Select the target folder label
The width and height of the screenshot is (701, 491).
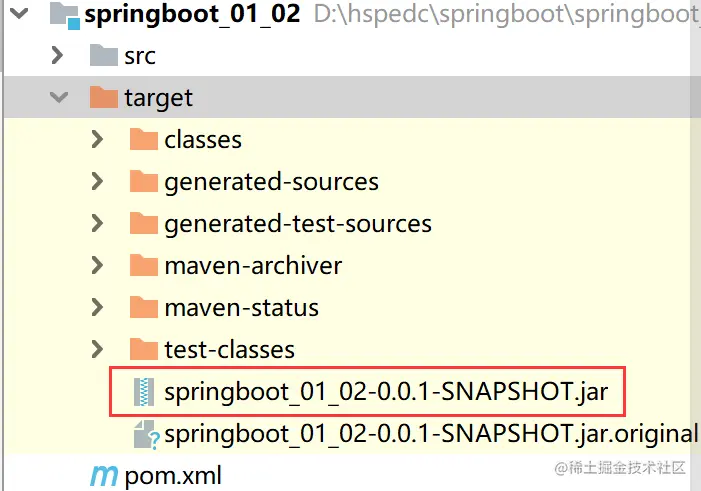pos(158,98)
